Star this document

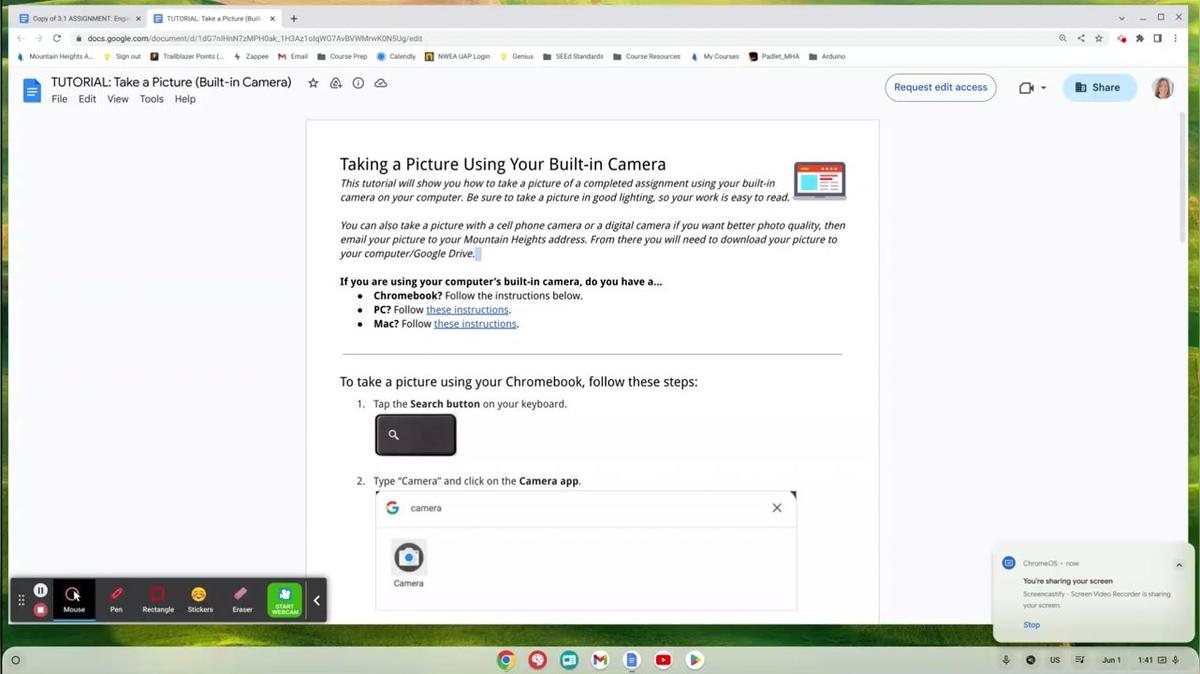[x=313, y=84]
